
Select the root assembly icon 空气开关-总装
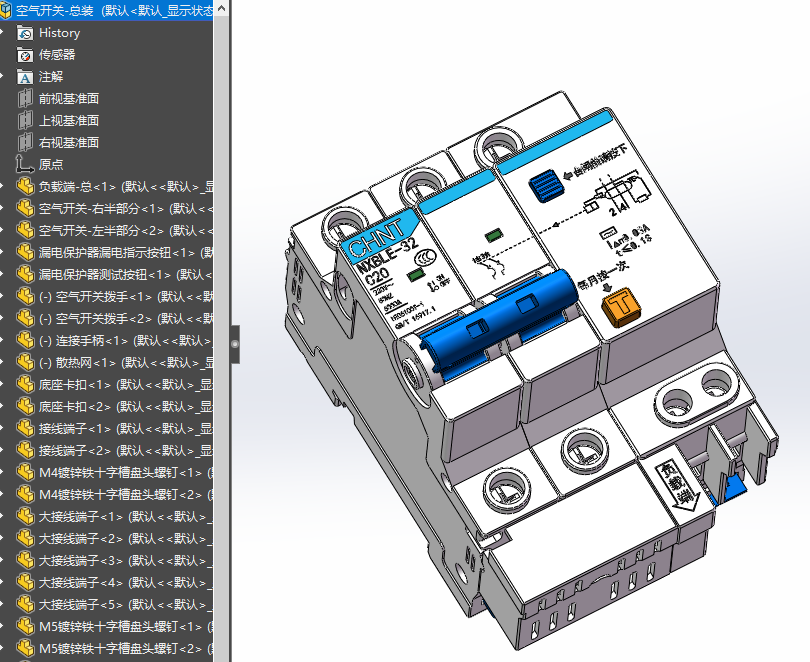click(x=6, y=10)
